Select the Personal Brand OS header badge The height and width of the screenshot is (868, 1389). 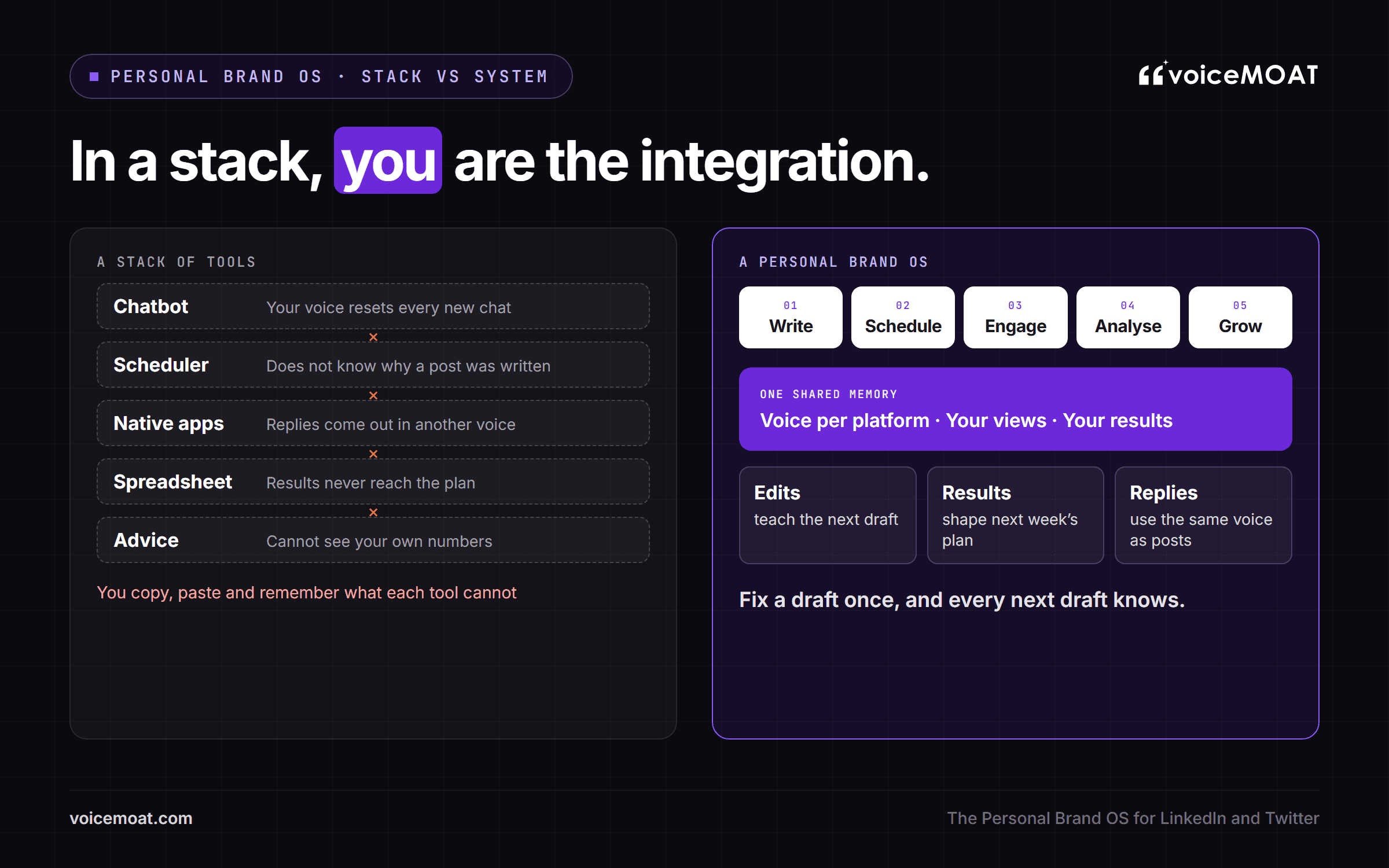point(321,76)
